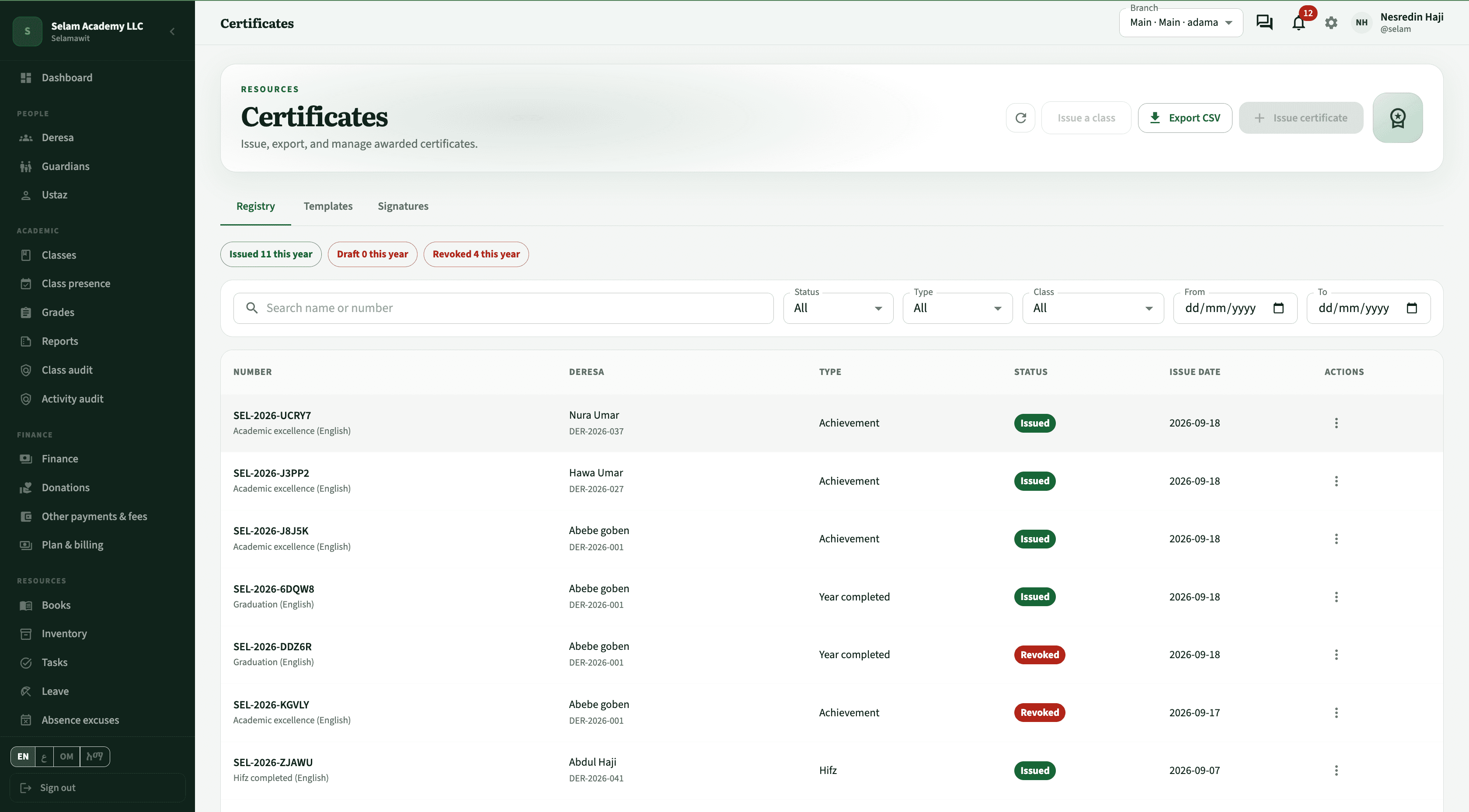Open the To date calendar picker icon
Viewport: 1469px width, 812px height.
(x=1411, y=308)
